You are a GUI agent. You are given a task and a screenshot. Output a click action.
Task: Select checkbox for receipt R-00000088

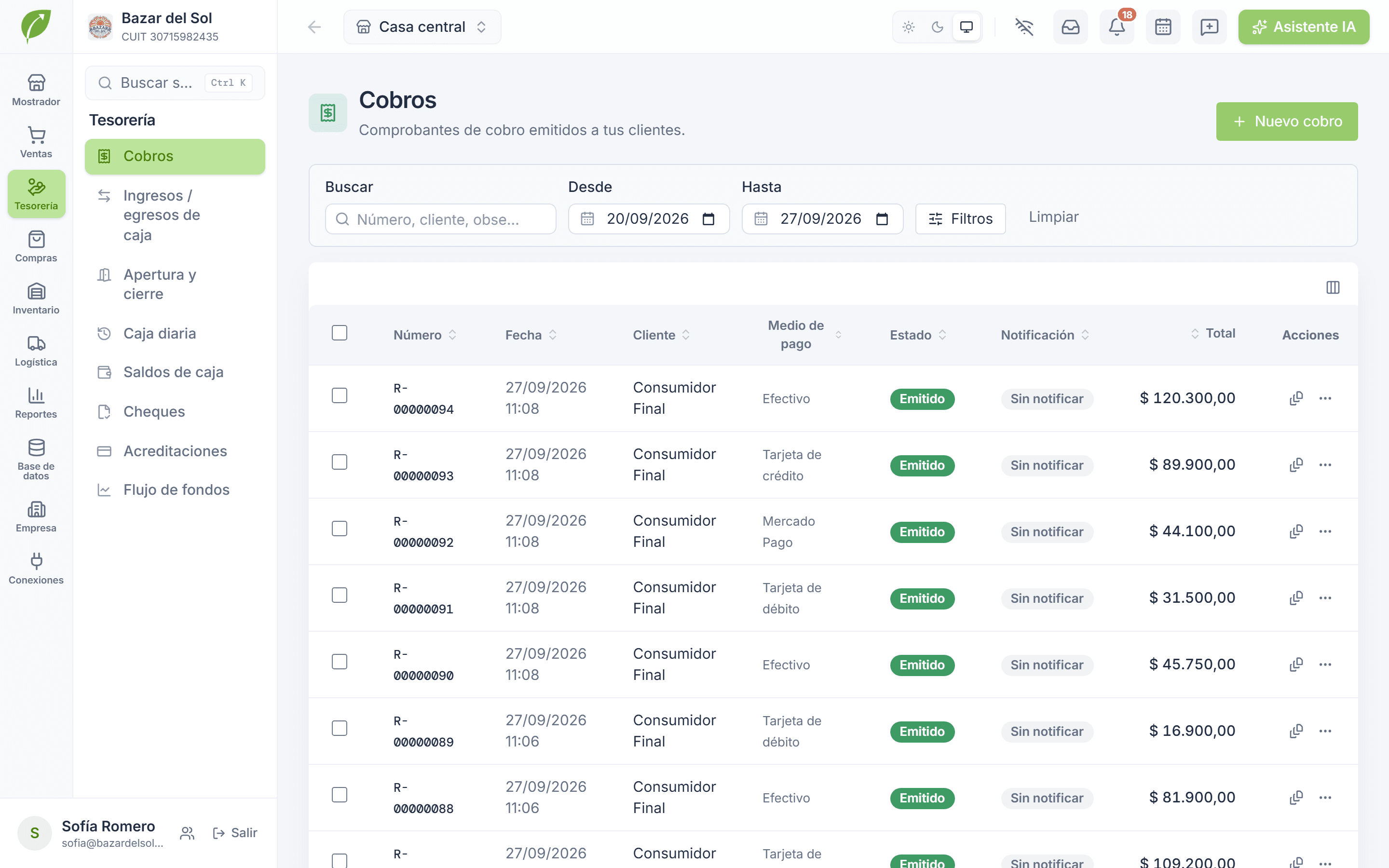tap(340, 795)
